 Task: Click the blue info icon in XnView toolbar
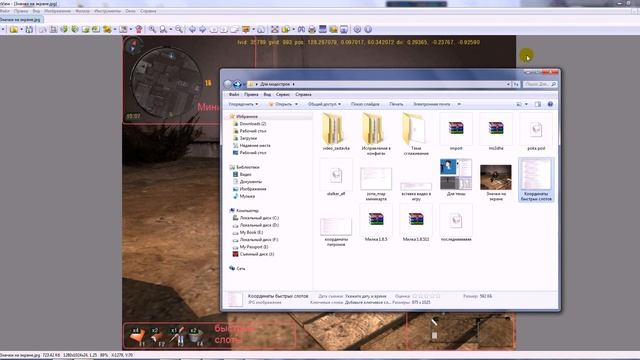[x=368, y=29]
